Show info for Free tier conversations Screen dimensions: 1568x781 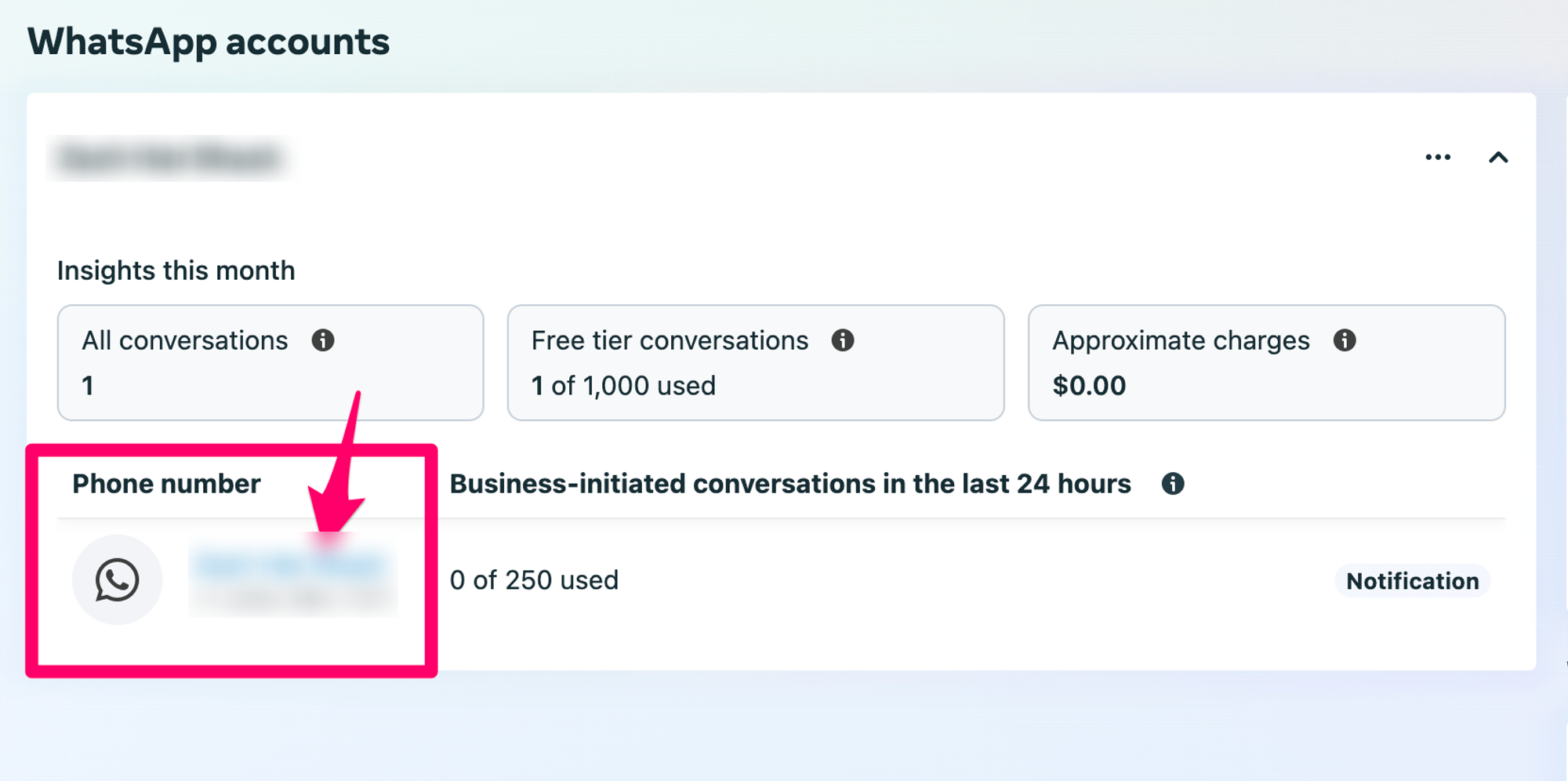coord(843,340)
